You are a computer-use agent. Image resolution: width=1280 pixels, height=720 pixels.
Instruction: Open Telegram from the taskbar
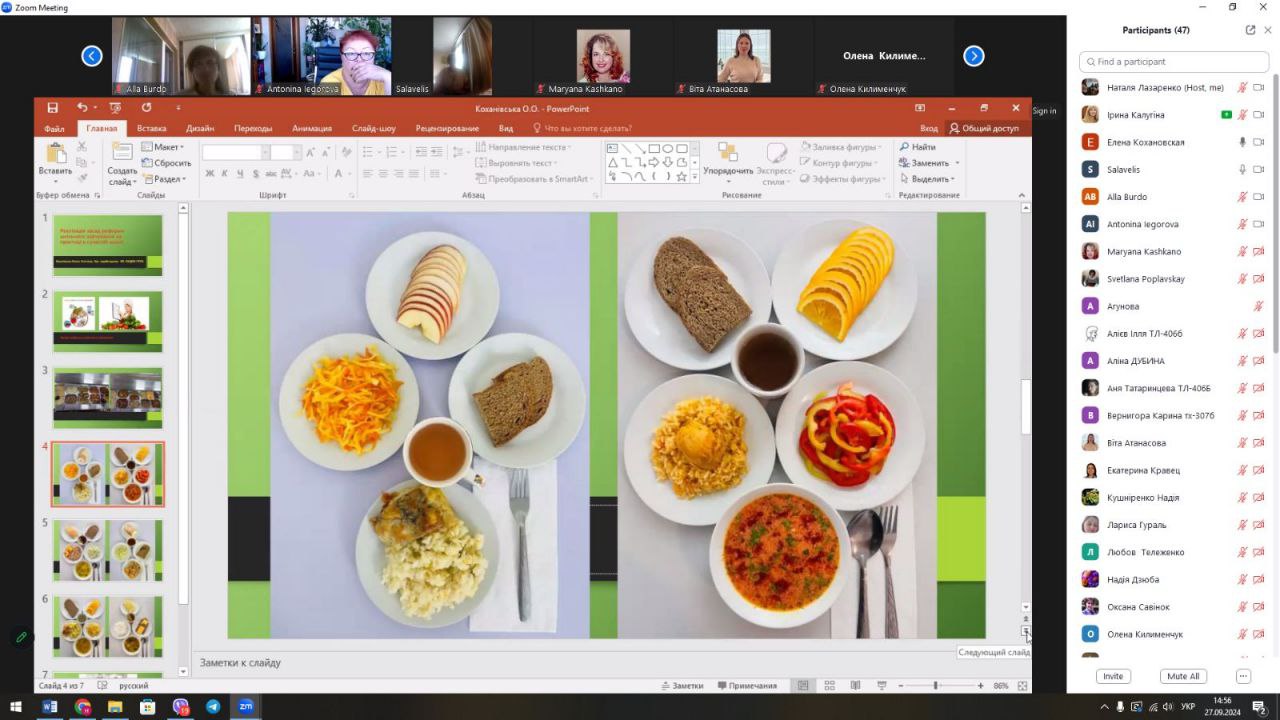[213, 707]
